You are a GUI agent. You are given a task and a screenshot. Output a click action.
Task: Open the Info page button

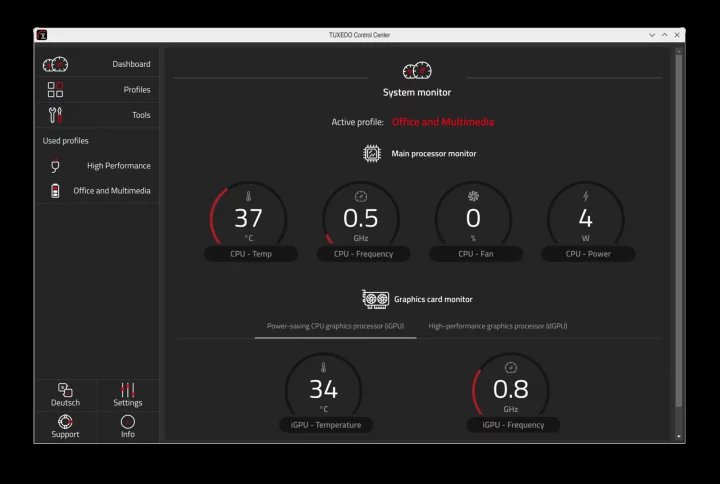coord(128,427)
